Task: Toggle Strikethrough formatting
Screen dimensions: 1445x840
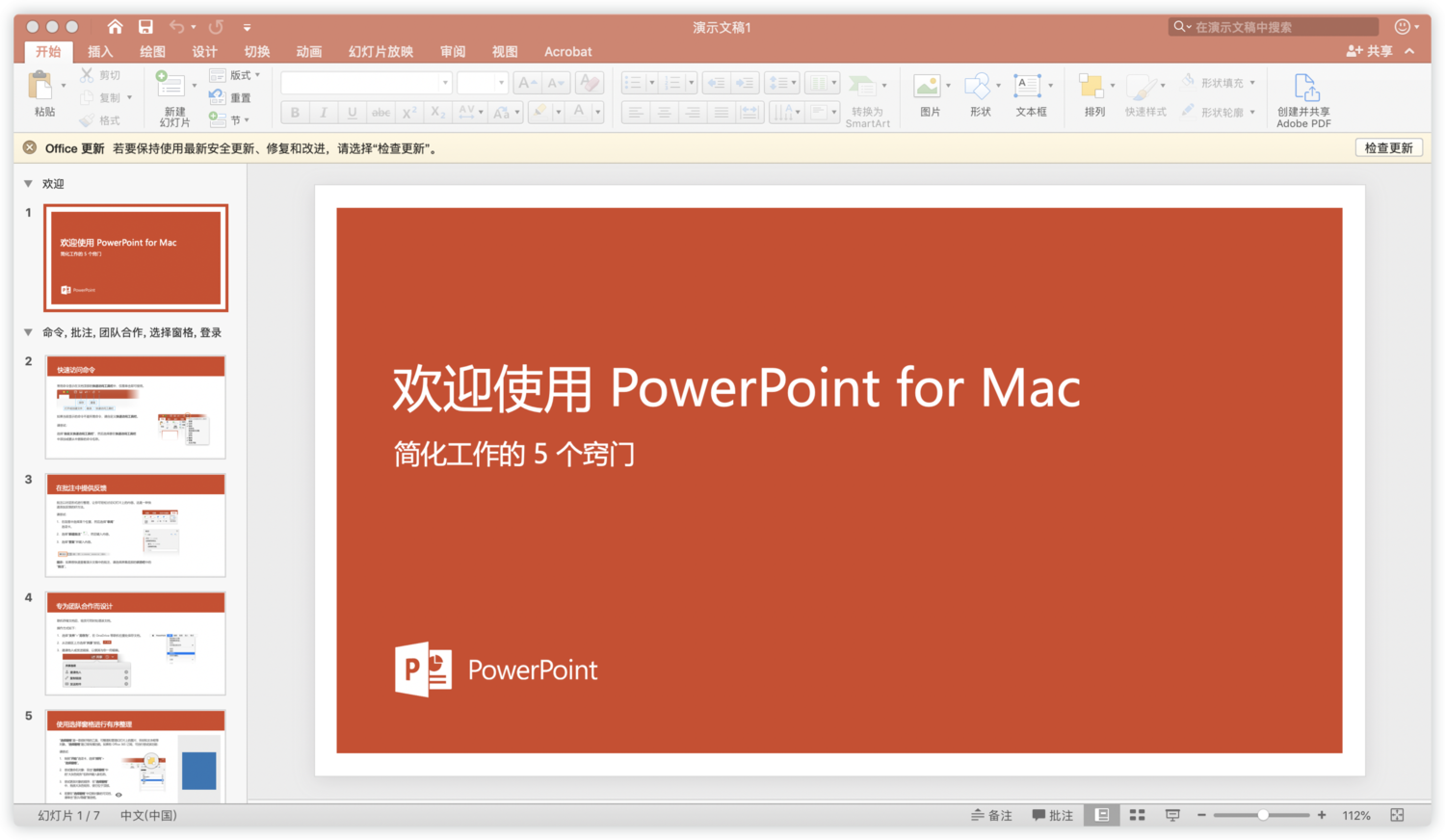Action: click(381, 113)
